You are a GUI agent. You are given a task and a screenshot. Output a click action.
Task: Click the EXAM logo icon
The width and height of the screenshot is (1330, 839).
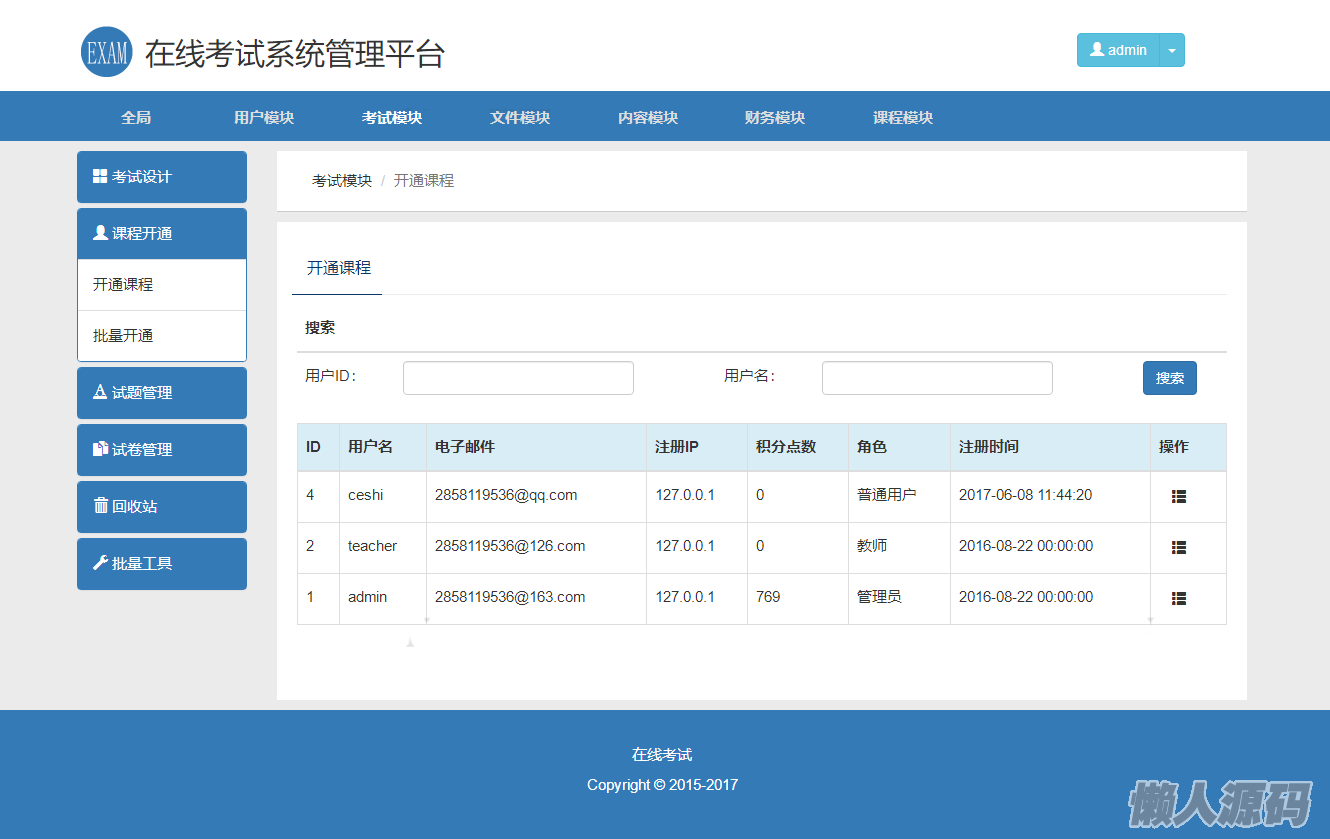click(x=106, y=52)
